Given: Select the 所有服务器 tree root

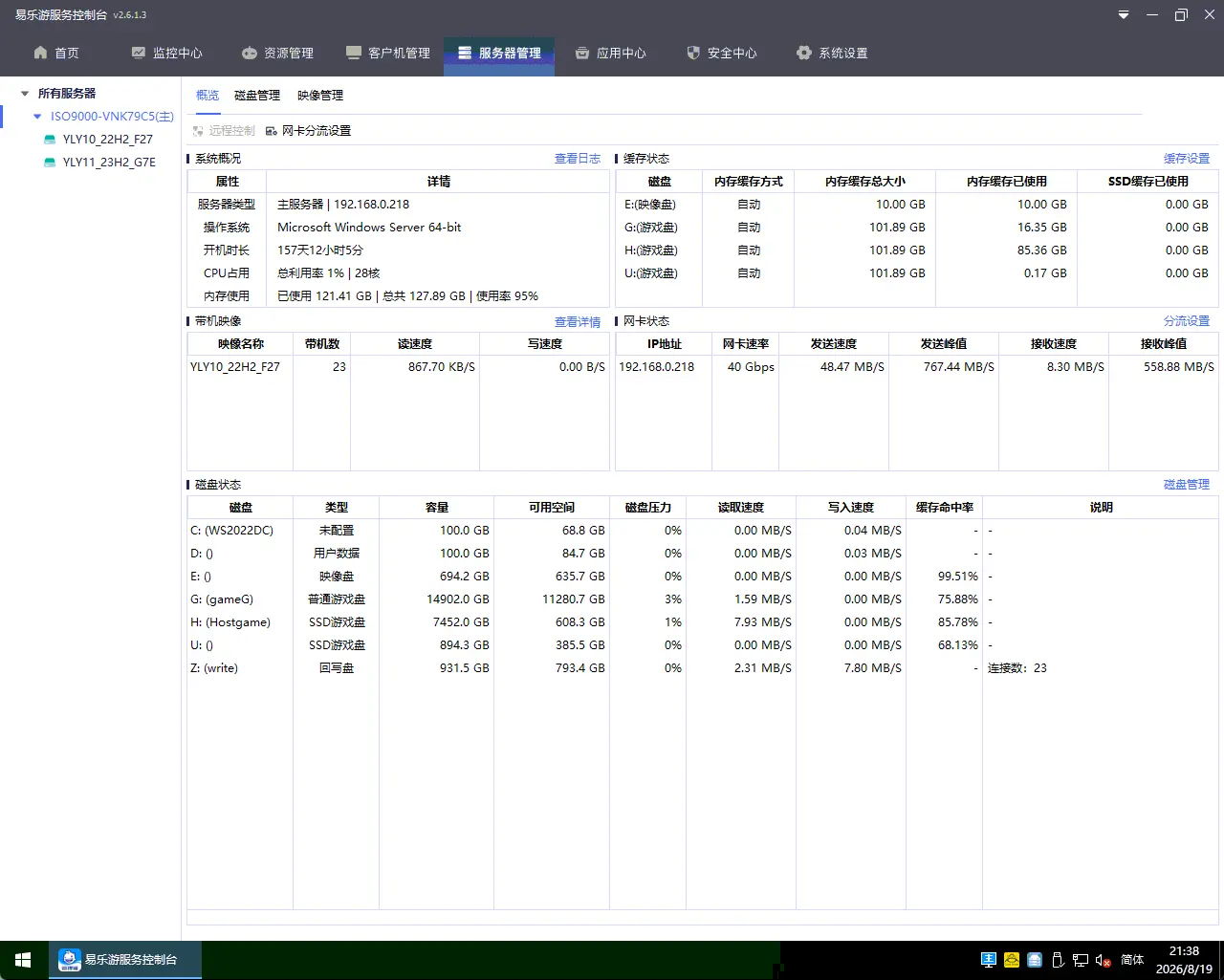Looking at the screenshot, I should coord(67,94).
